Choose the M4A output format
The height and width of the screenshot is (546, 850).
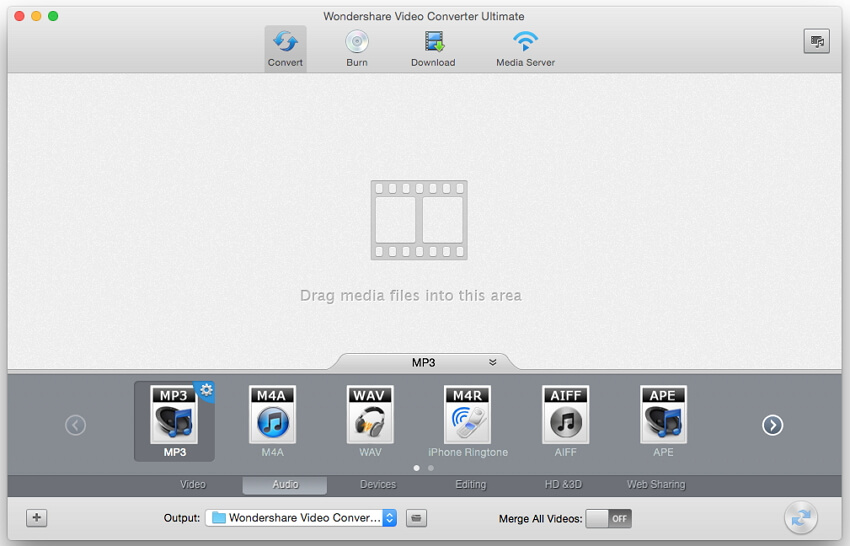point(272,421)
